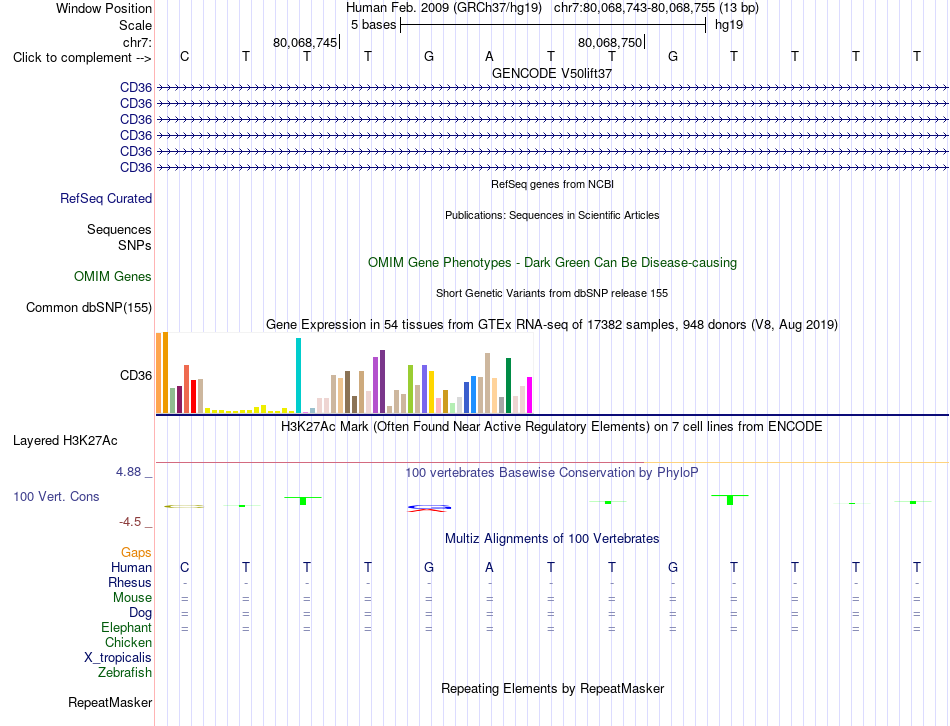The image size is (950, 726).
Task: Click the chr7: ruler label
Action: 137,42
